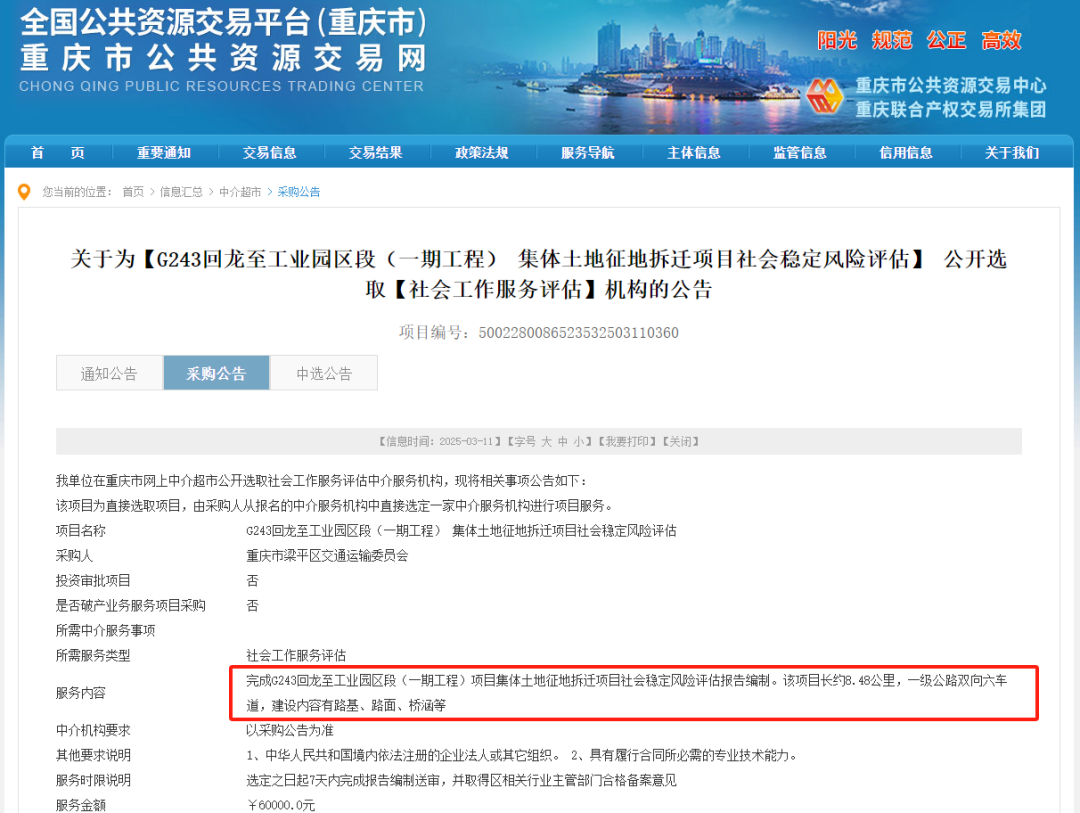Click the 重庆市公共资源交易网 site title

tap(223, 59)
